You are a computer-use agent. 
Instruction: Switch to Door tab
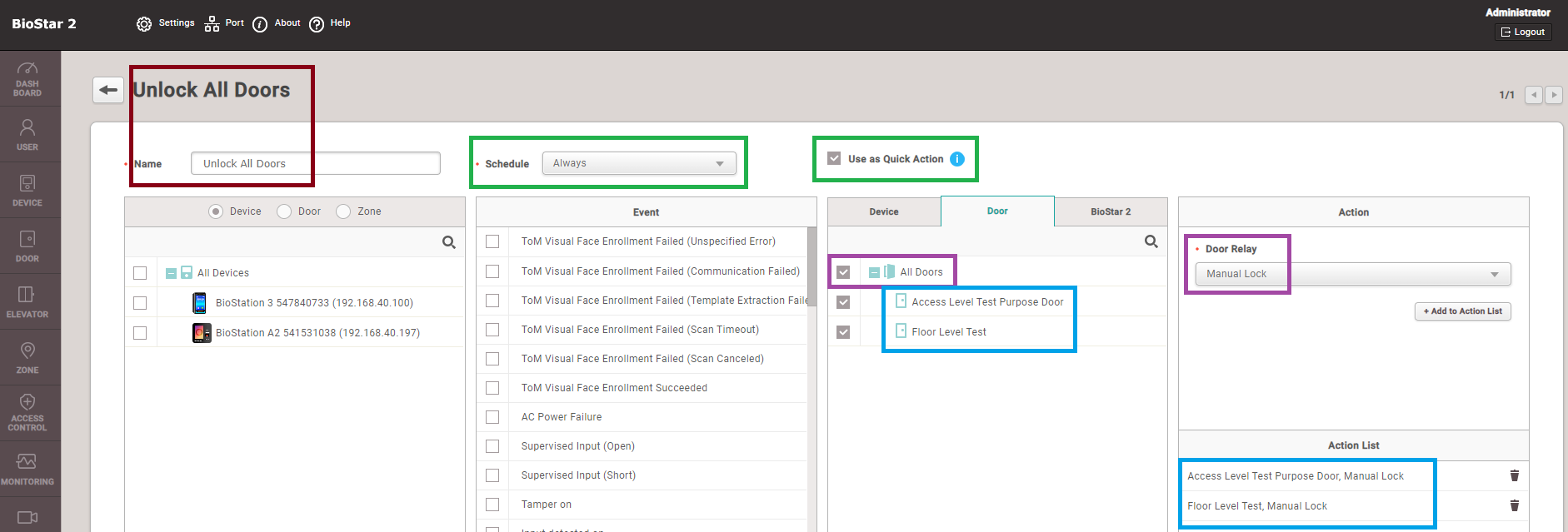point(997,211)
